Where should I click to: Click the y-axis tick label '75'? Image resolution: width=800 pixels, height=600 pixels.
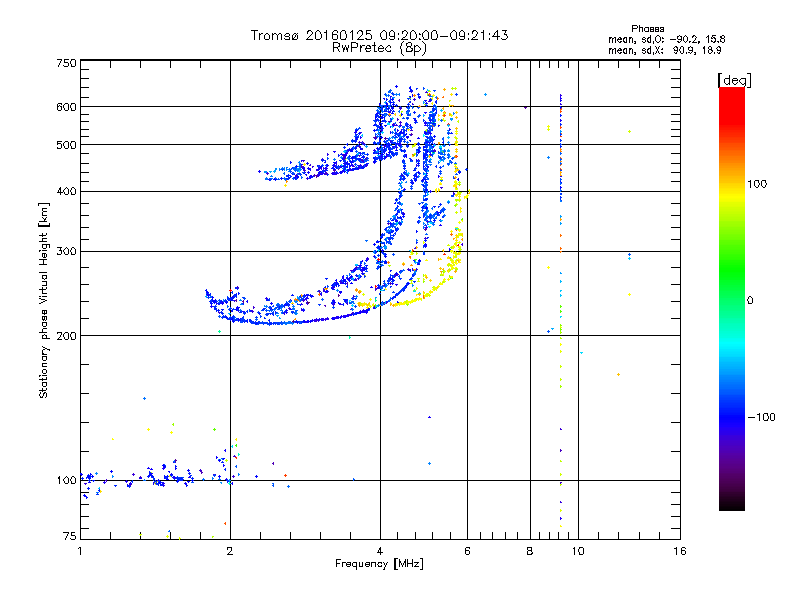click(70, 536)
